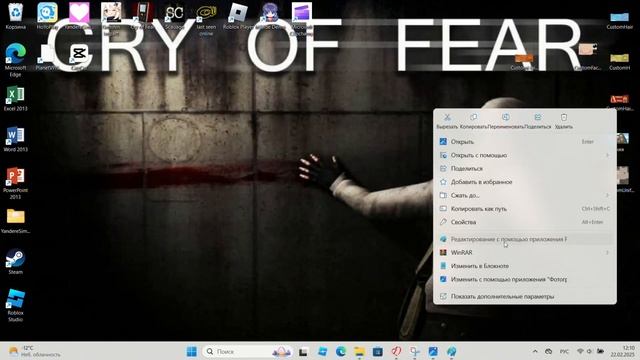Image resolution: width=640 pixels, height=360 pixels.
Task: Select the Roblox Studio desktop shortcut
Action: tap(16, 305)
